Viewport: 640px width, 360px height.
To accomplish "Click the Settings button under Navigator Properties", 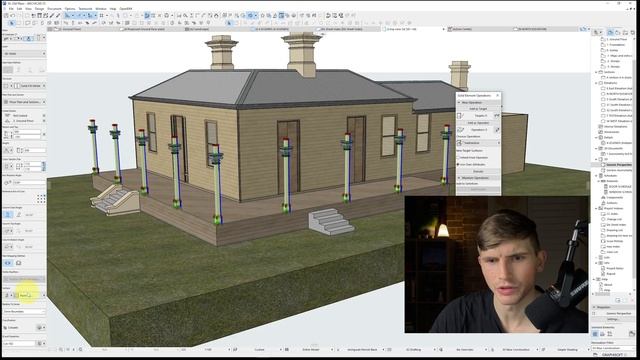I will [x=613, y=319].
